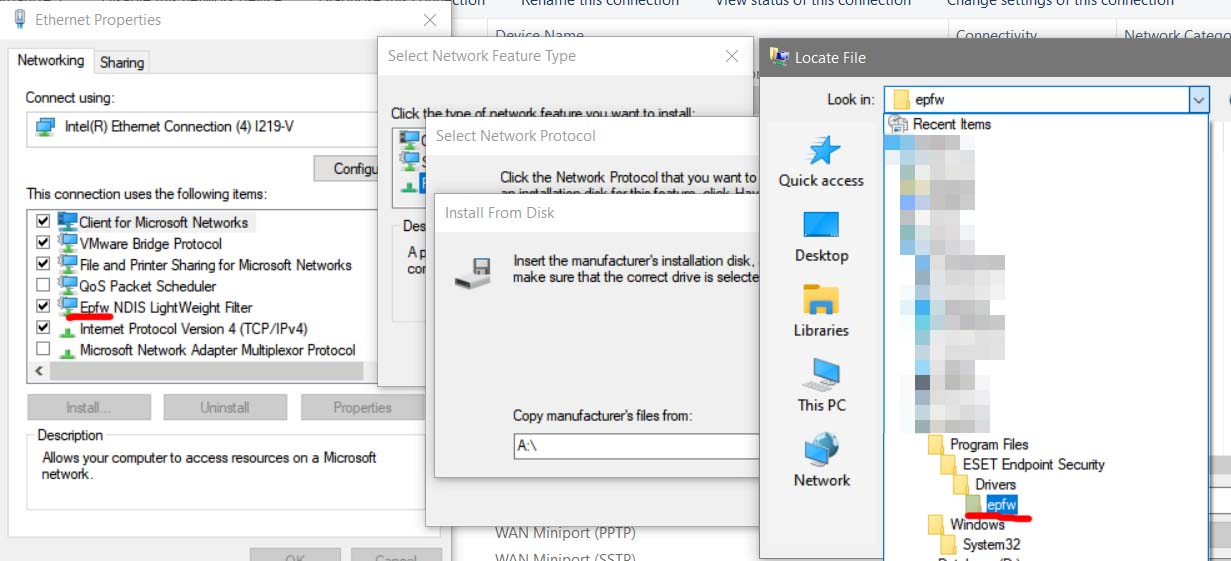Image resolution: width=1231 pixels, height=561 pixels.
Task: Click the Recent Items icon in dropdown
Action: tap(898, 124)
